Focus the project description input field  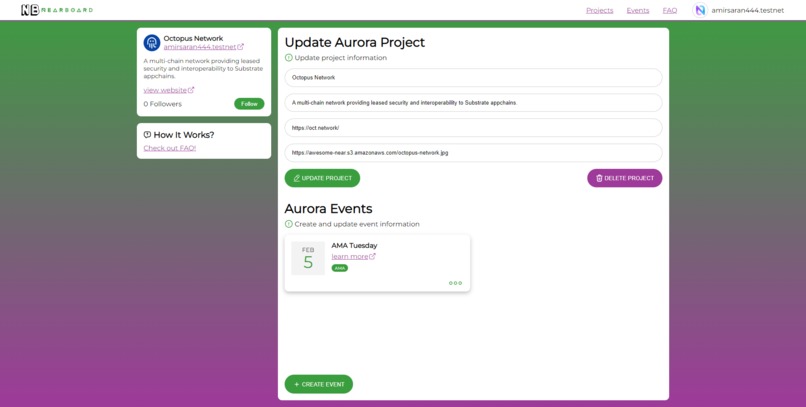[473, 103]
